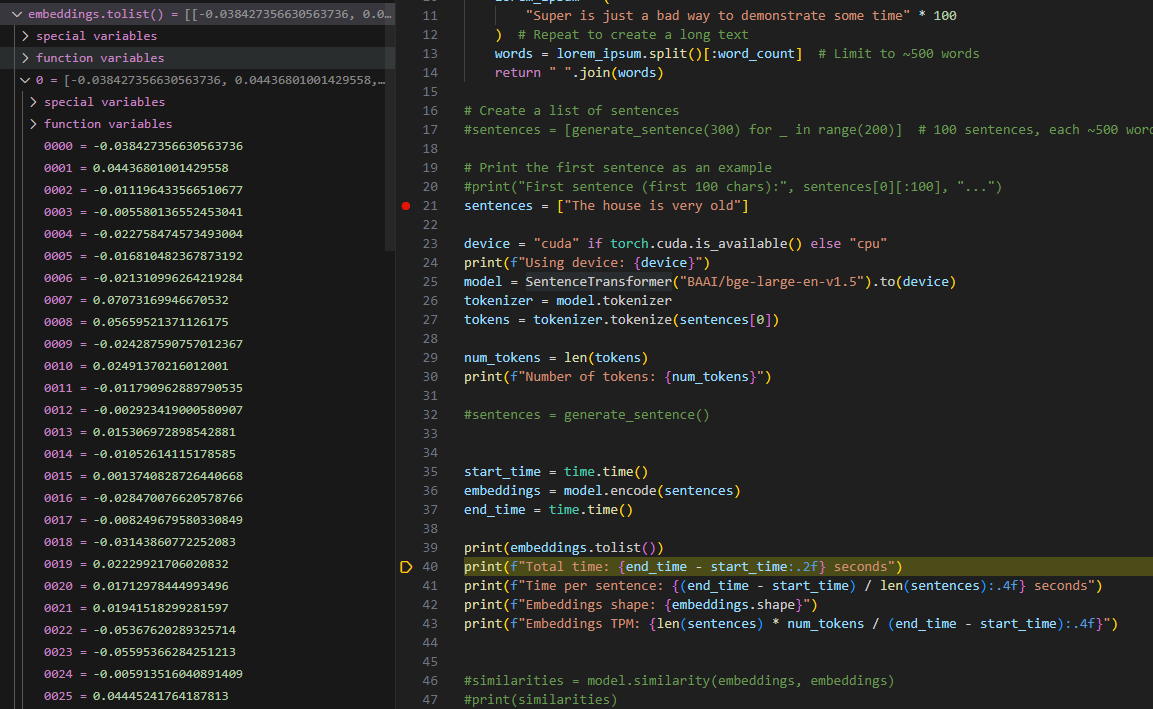Expand special variables nested under item 0
The width and height of the screenshot is (1153, 709).
[34, 102]
